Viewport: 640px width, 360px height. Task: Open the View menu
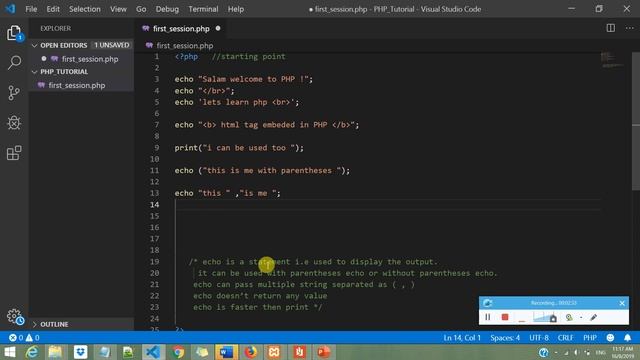tap(118, 9)
